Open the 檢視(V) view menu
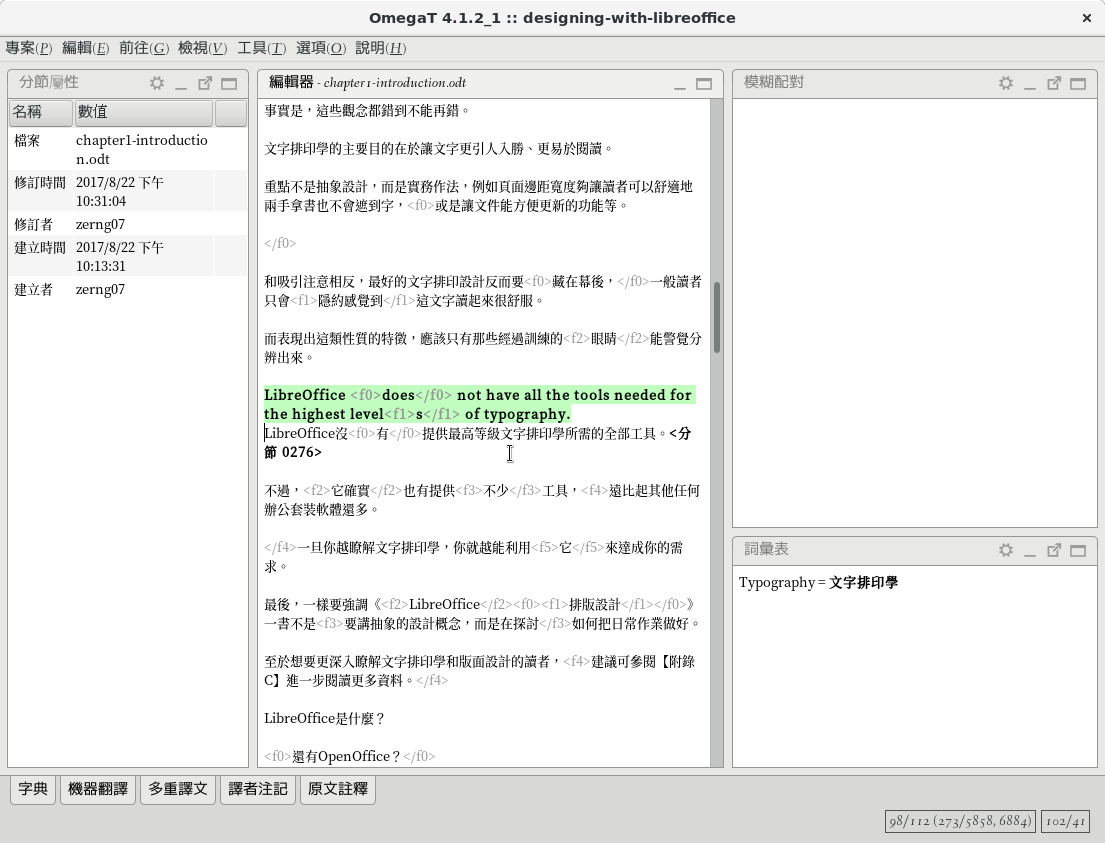Image resolution: width=1105 pixels, height=843 pixels. [x=202, y=48]
